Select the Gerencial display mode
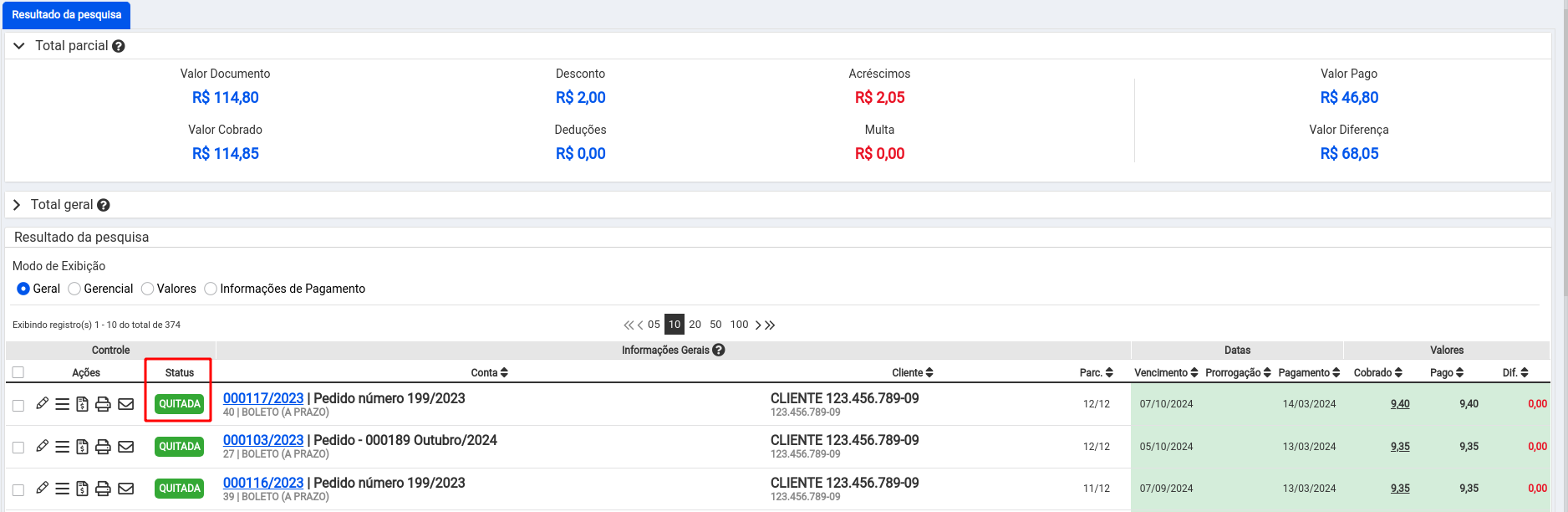The image size is (1568, 512). tap(74, 289)
